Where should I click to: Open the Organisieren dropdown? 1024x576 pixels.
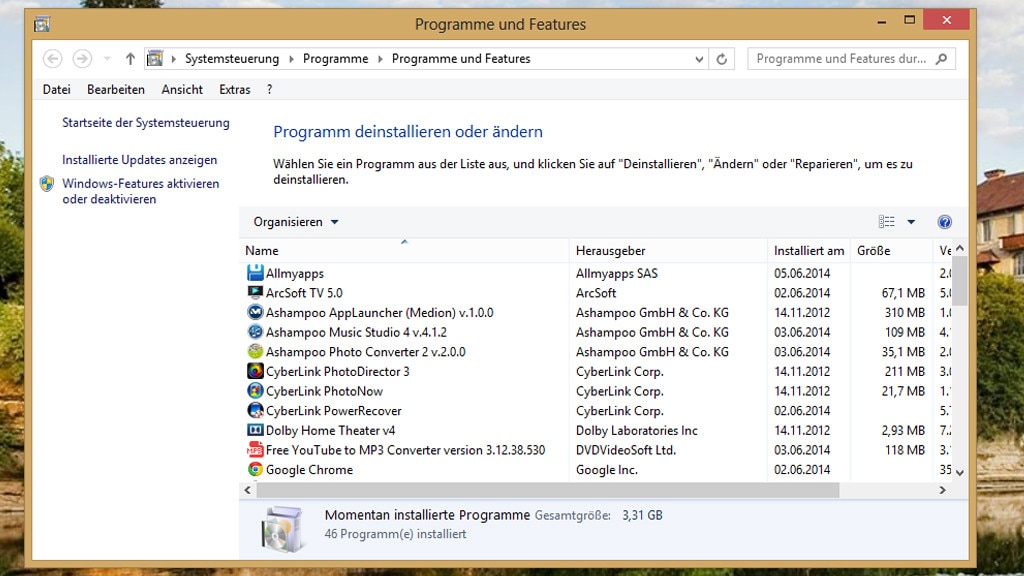293,221
